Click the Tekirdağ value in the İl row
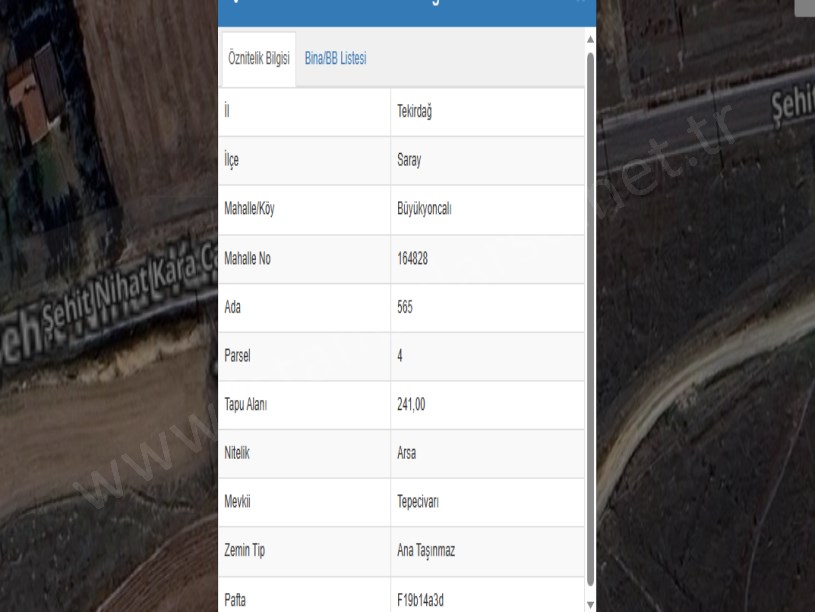815x612 pixels. click(x=415, y=111)
